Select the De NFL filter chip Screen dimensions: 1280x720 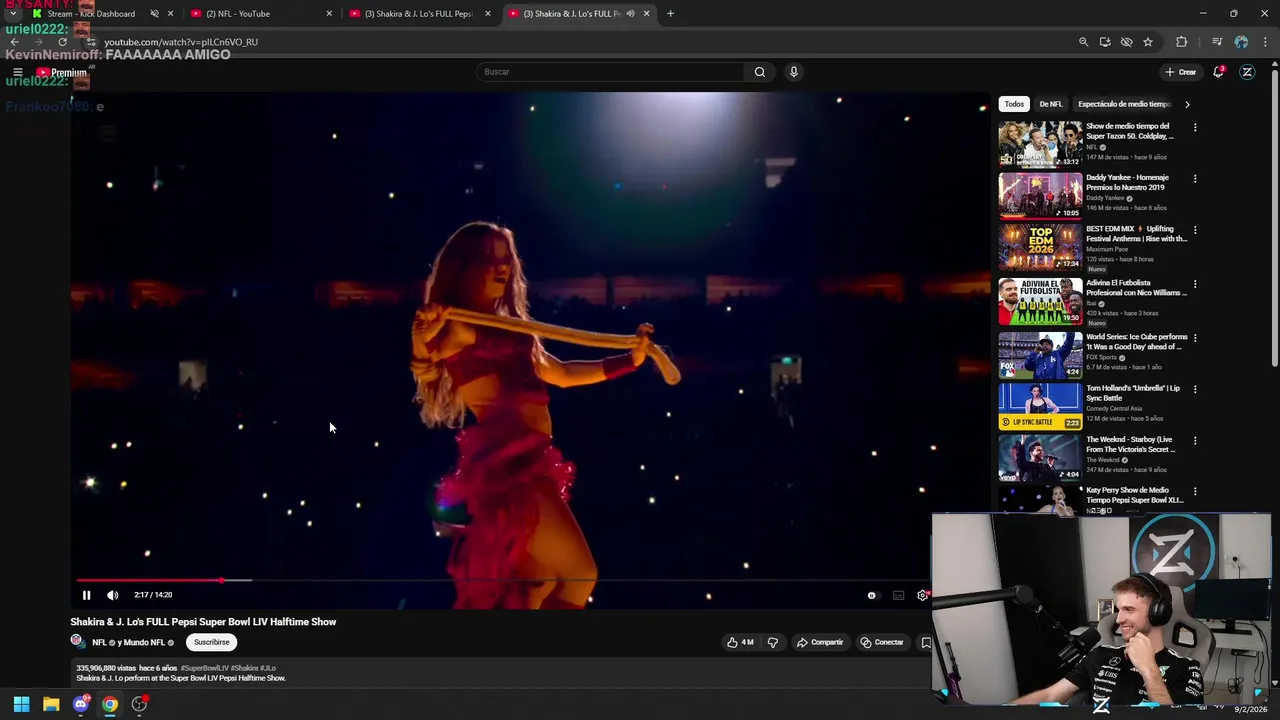[x=1051, y=104]
